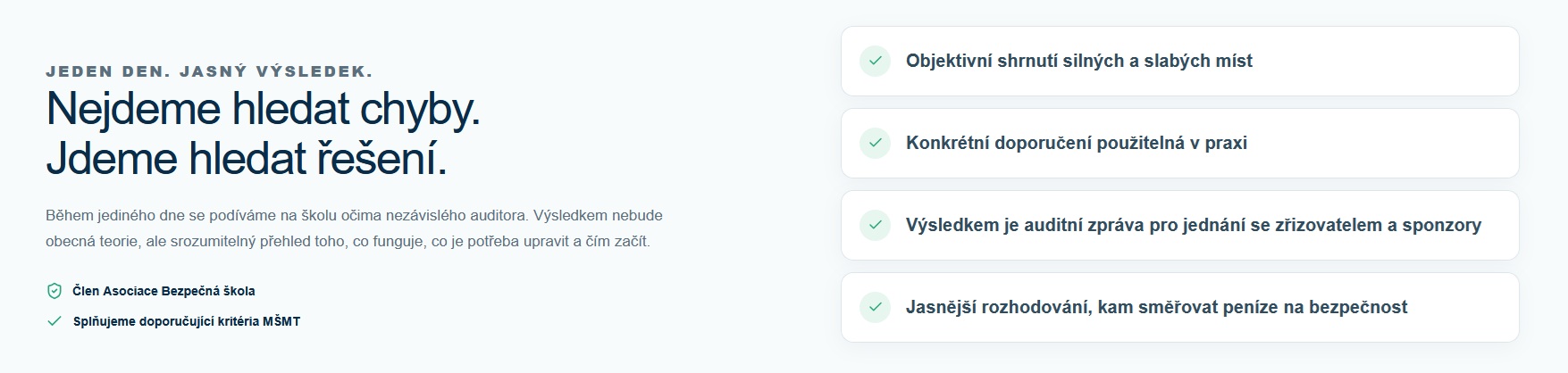1568x373 pixels.
Task: Select the Konkrétní doporučení použitelná v praxi card
Action: coord(1179,143)
